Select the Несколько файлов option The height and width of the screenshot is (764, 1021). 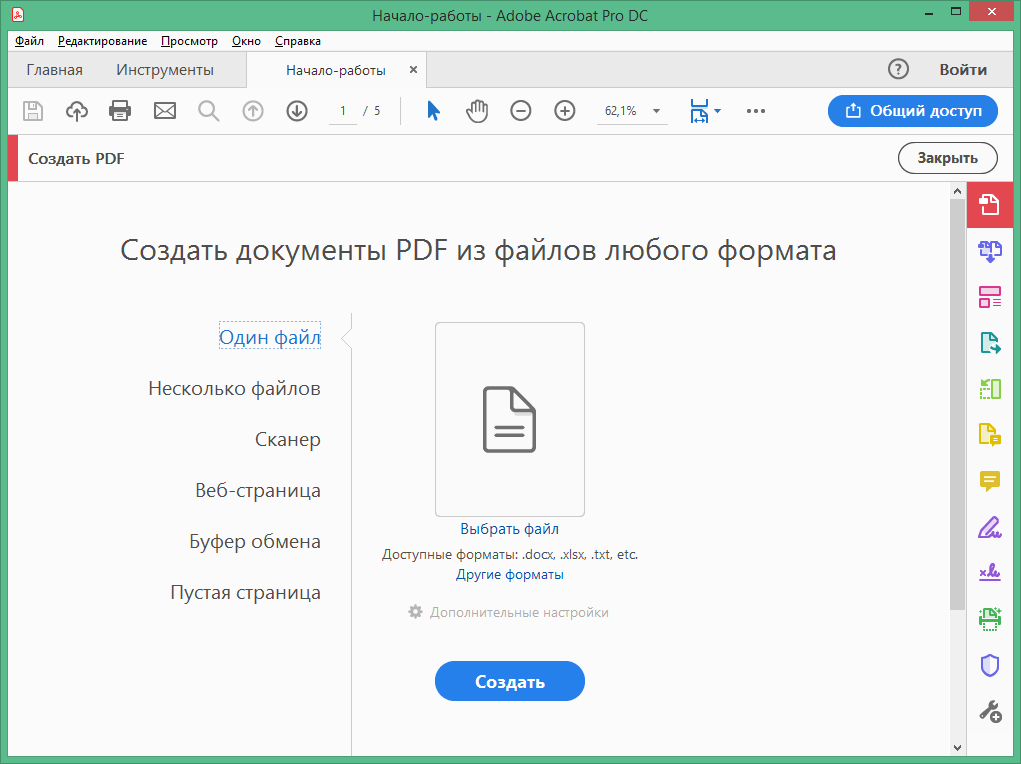point(234,389)
